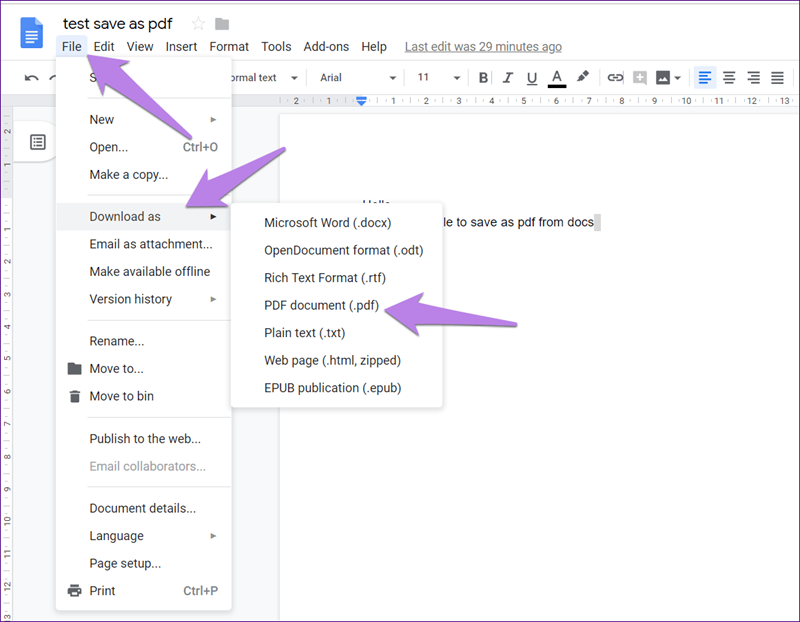Open the document outline icon
This screenshot has height=622, width=800.
(38, 142)
